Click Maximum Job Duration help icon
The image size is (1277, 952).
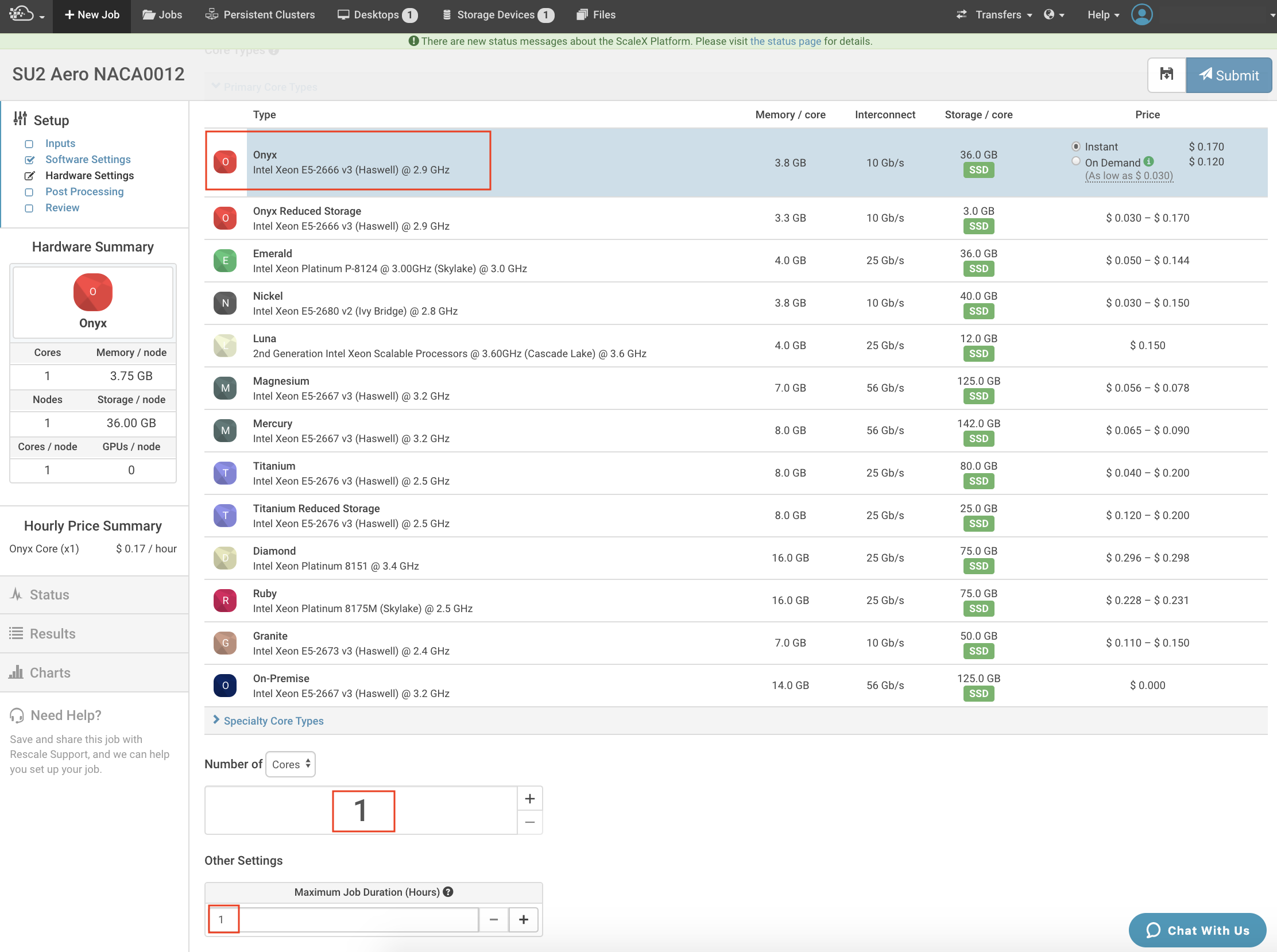(x=448, y=892)
